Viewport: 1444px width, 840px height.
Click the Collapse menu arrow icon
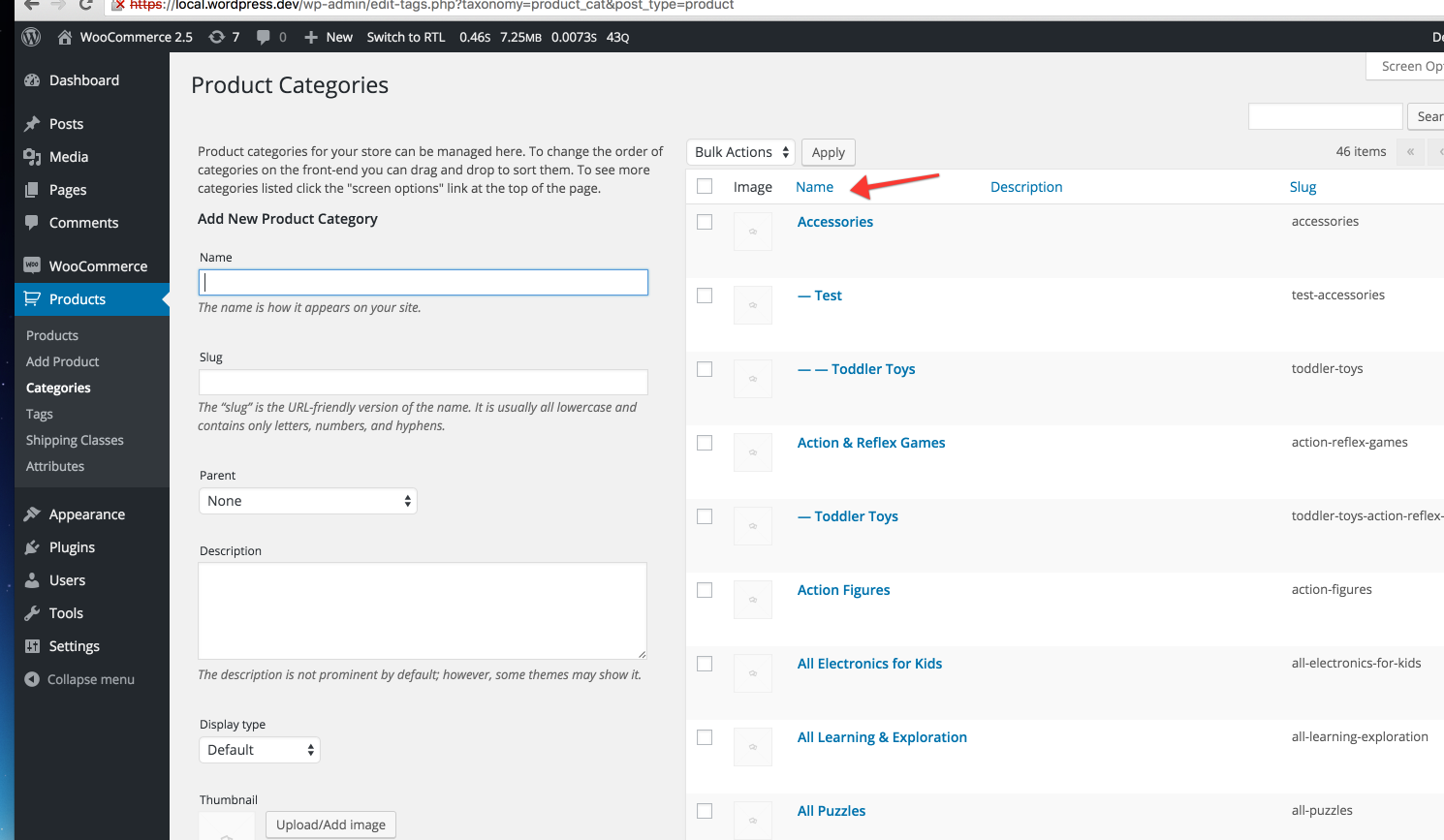pos(32,679)
